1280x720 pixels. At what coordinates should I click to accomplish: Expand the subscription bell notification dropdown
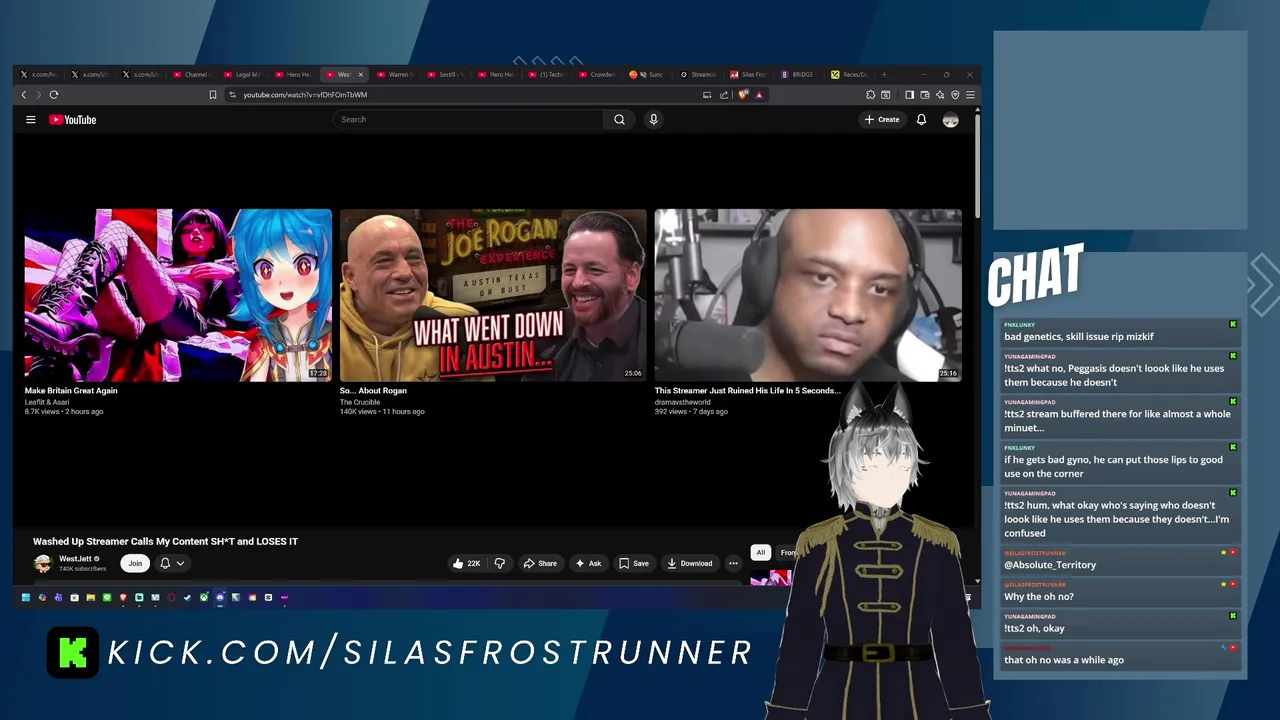(x=180, y=563)
